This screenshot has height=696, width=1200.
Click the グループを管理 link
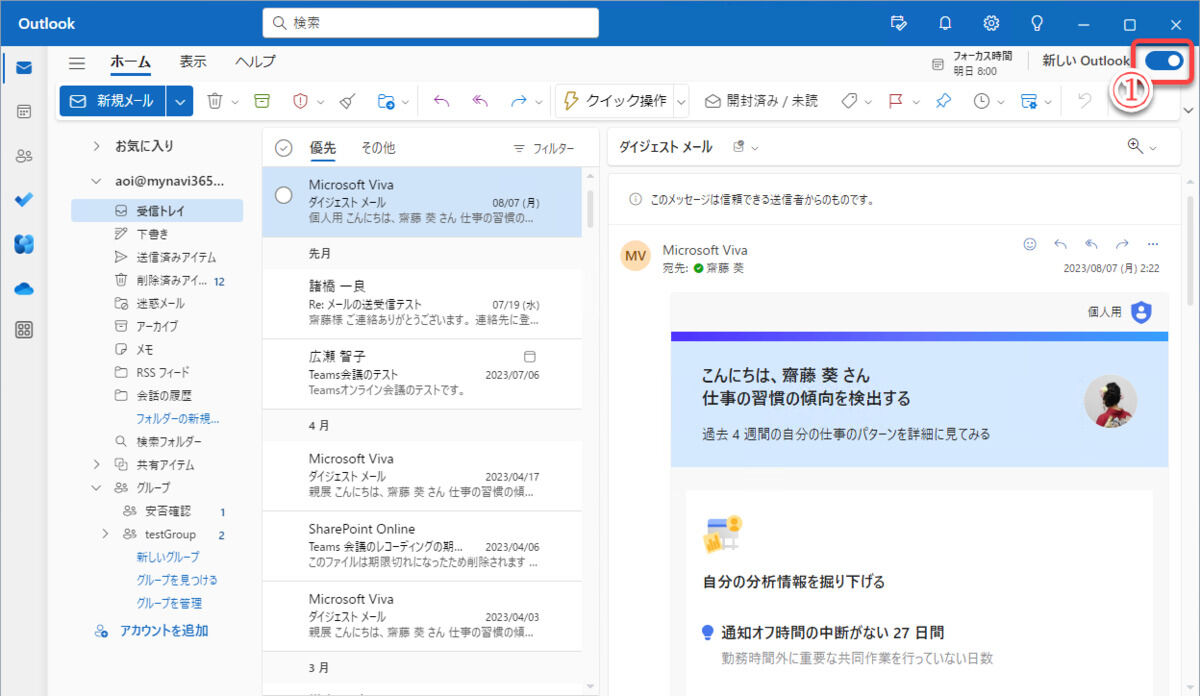click(x=169, y=603)
